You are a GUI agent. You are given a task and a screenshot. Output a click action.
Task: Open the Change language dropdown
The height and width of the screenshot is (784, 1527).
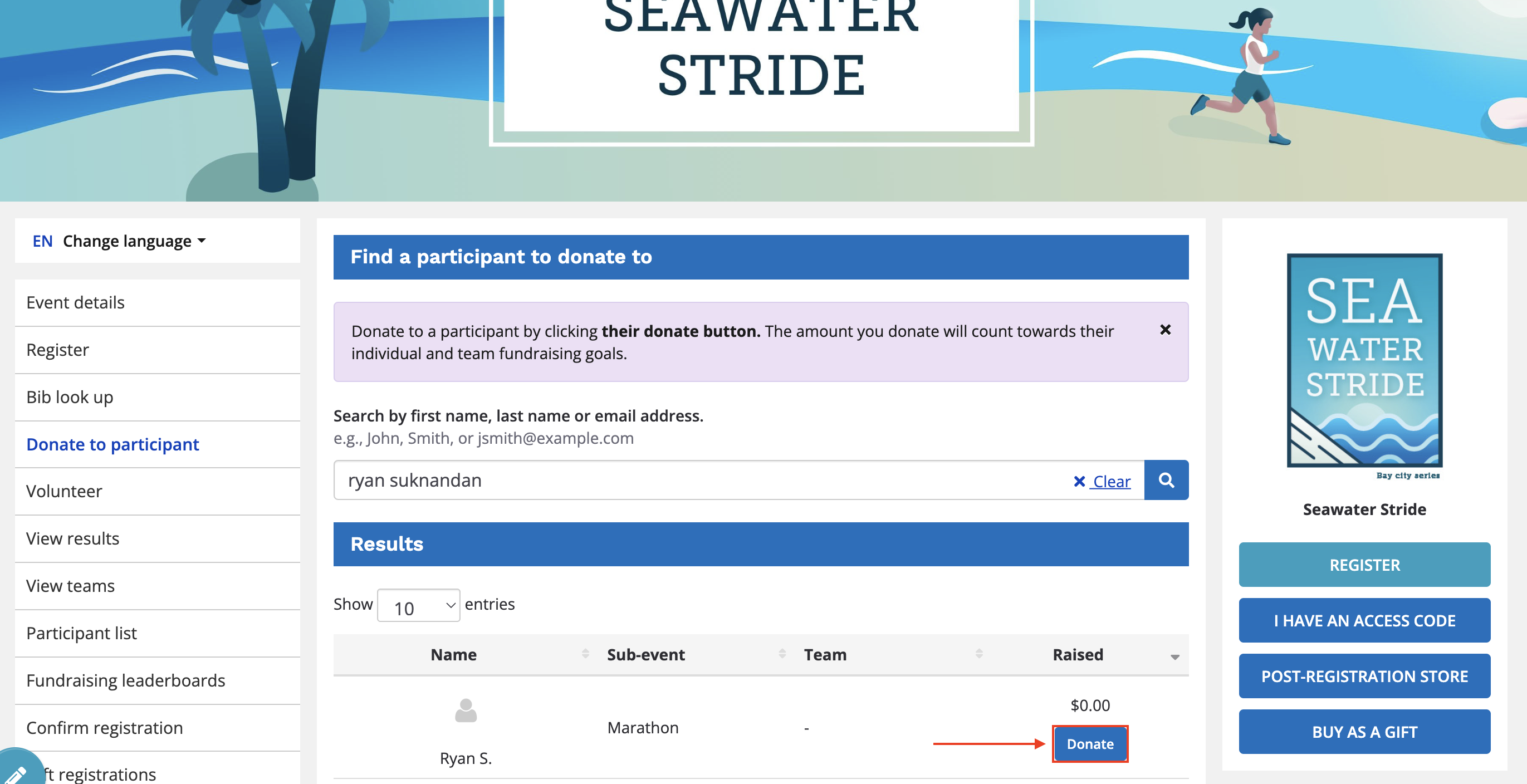134,241
